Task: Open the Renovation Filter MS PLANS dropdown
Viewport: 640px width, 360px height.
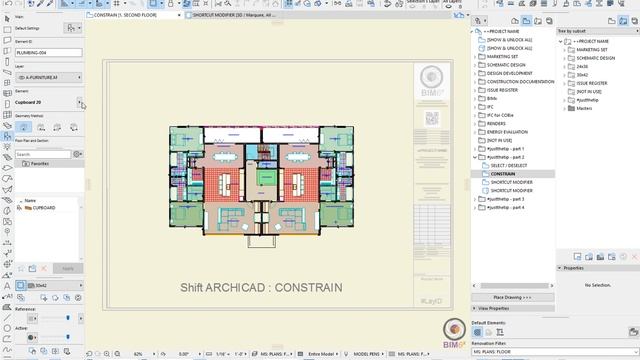Action: [x=555, y=352]
